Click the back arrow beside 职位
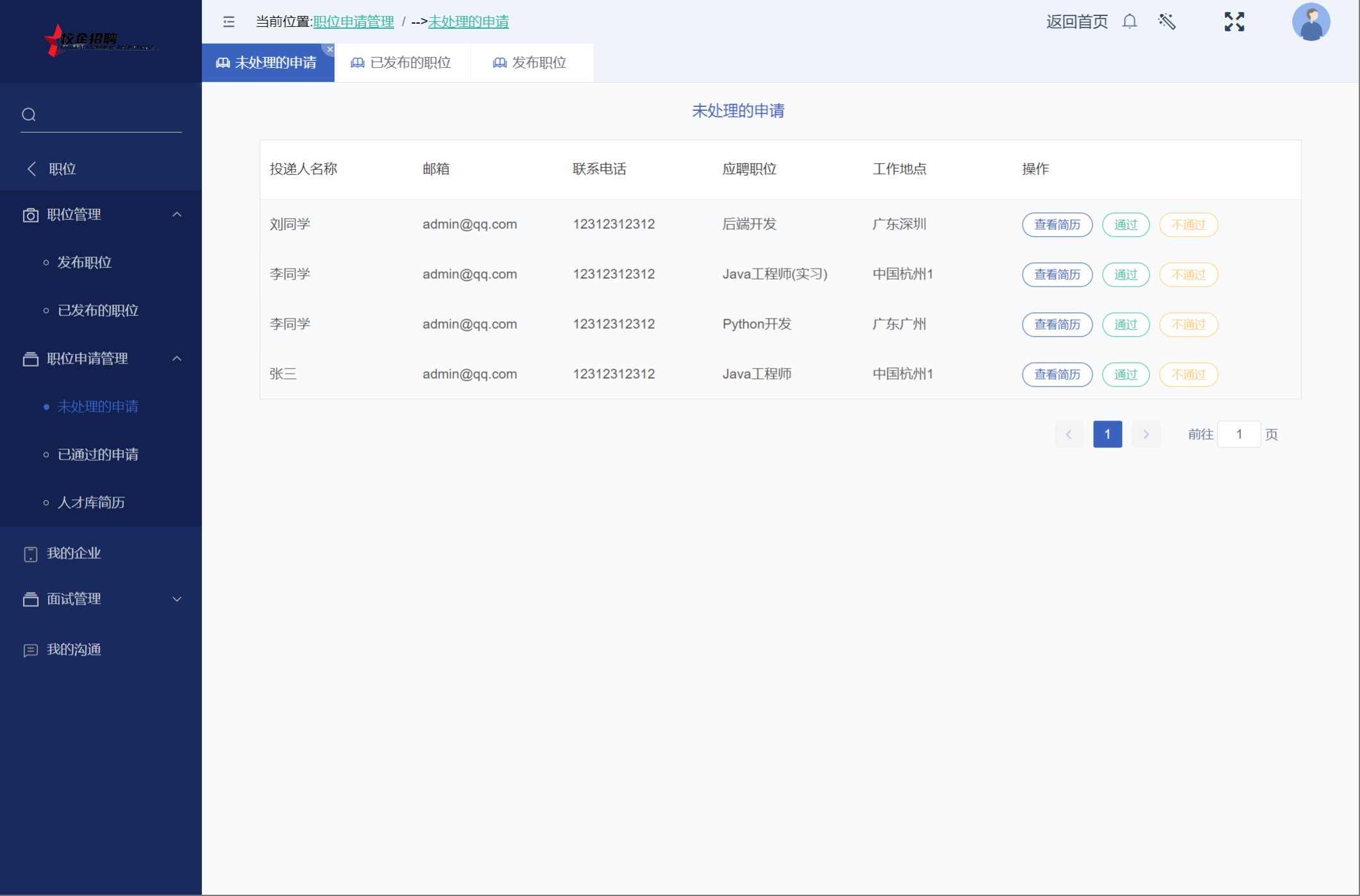 click(x=31, y=169)
